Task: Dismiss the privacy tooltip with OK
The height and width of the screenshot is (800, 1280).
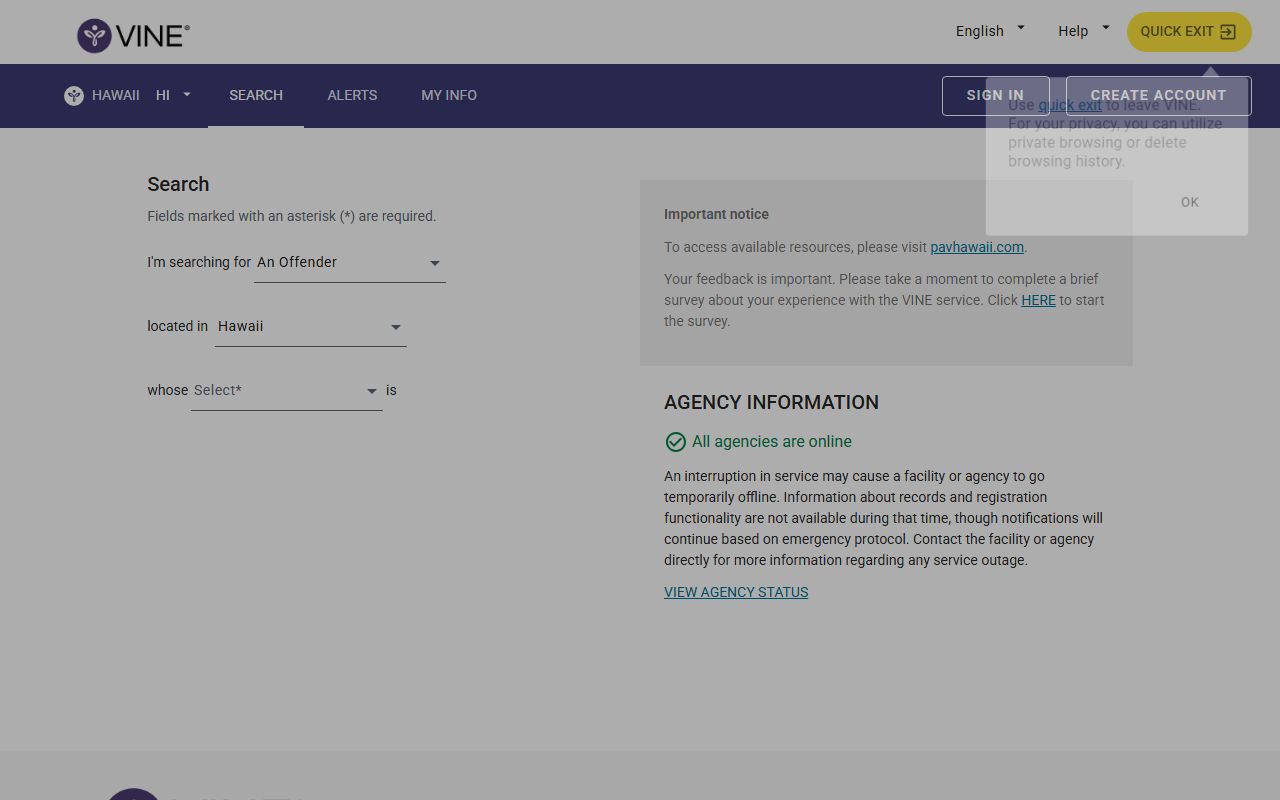Action: 1189,202
